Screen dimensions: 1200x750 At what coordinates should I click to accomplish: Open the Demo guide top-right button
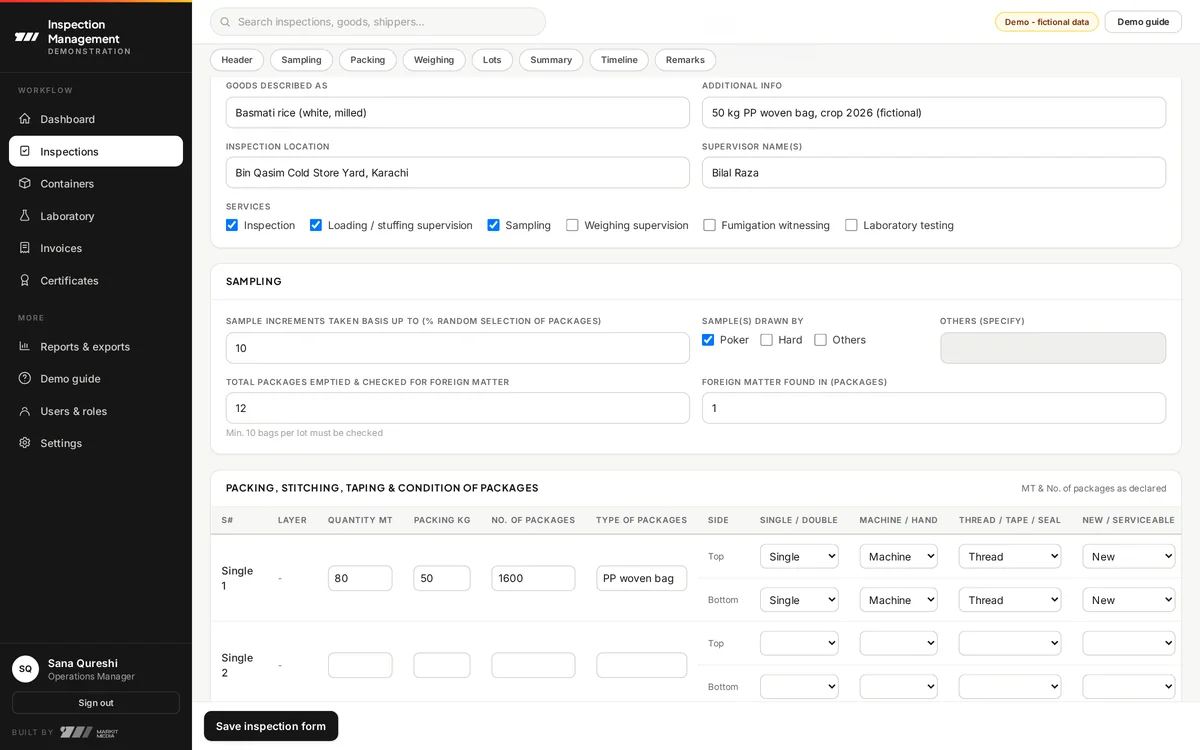pyautogui.click(x=1143, y=22)
